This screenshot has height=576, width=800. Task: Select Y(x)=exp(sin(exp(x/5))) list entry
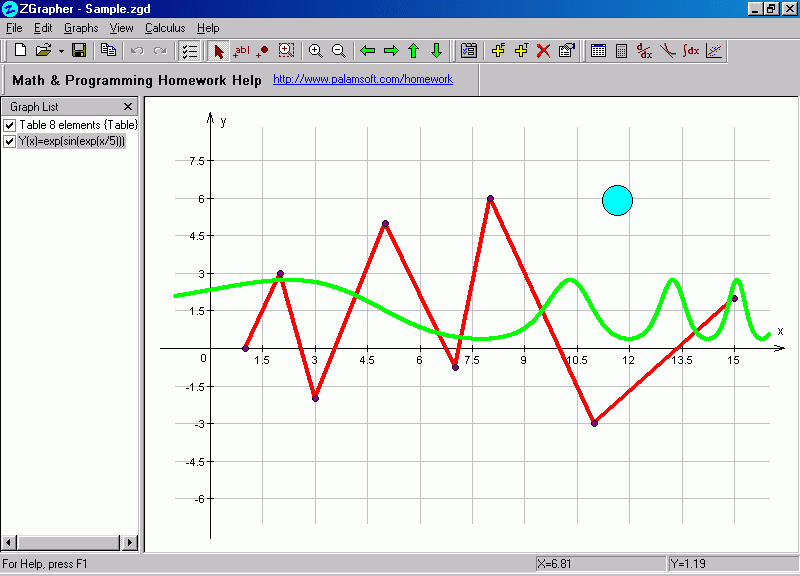click(x=71, y=141)
